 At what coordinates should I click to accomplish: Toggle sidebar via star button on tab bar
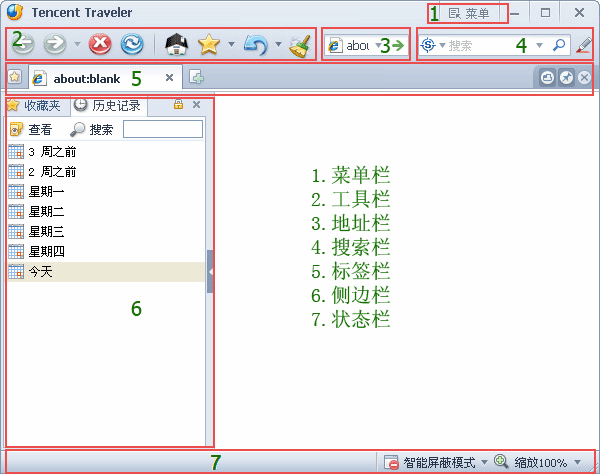[x=15, y=77]
